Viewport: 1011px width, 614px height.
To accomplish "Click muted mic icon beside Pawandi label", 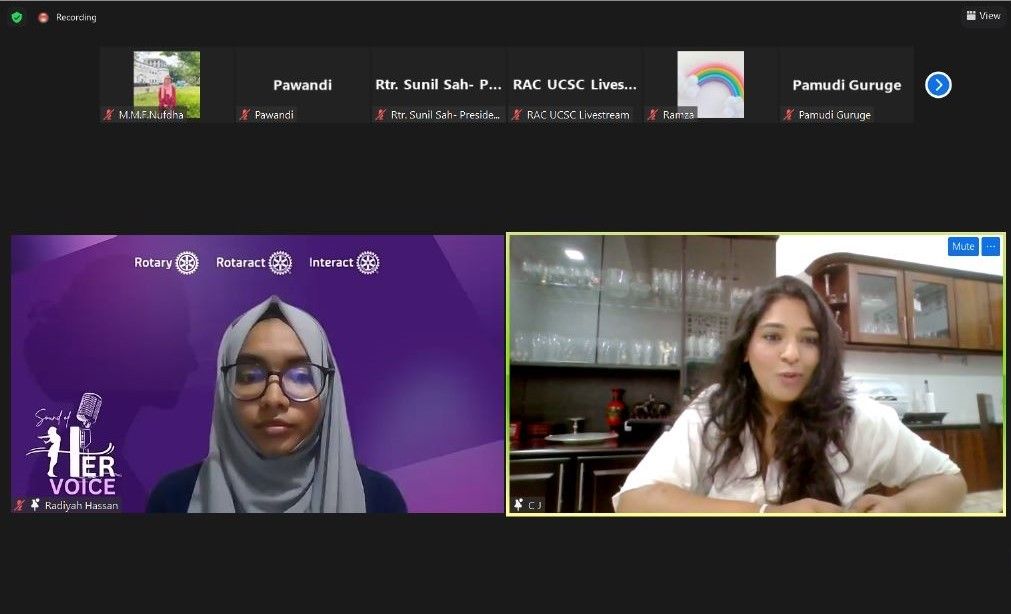I will [244, 115].
